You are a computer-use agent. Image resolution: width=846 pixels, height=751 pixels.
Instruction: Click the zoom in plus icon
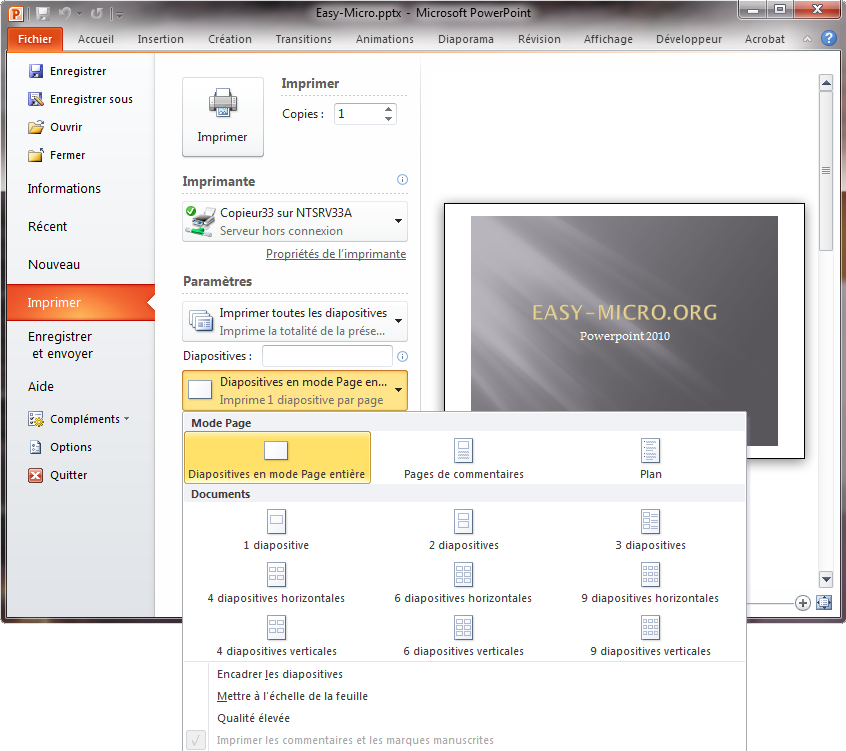coord(803,603)
